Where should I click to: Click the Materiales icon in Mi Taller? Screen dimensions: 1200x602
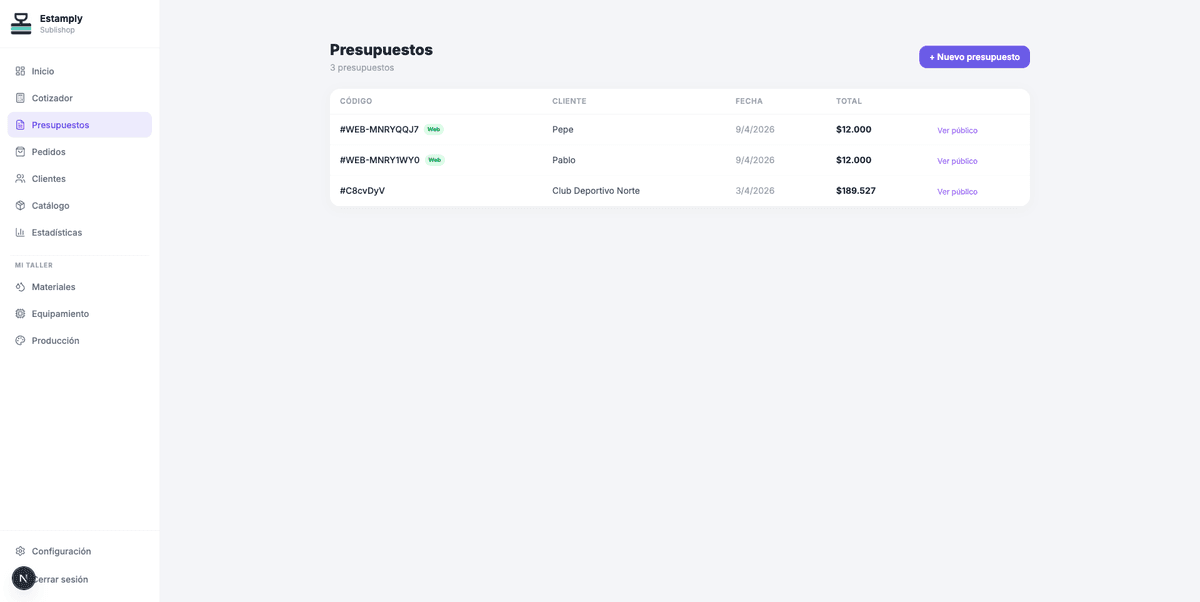click(20, 287)
